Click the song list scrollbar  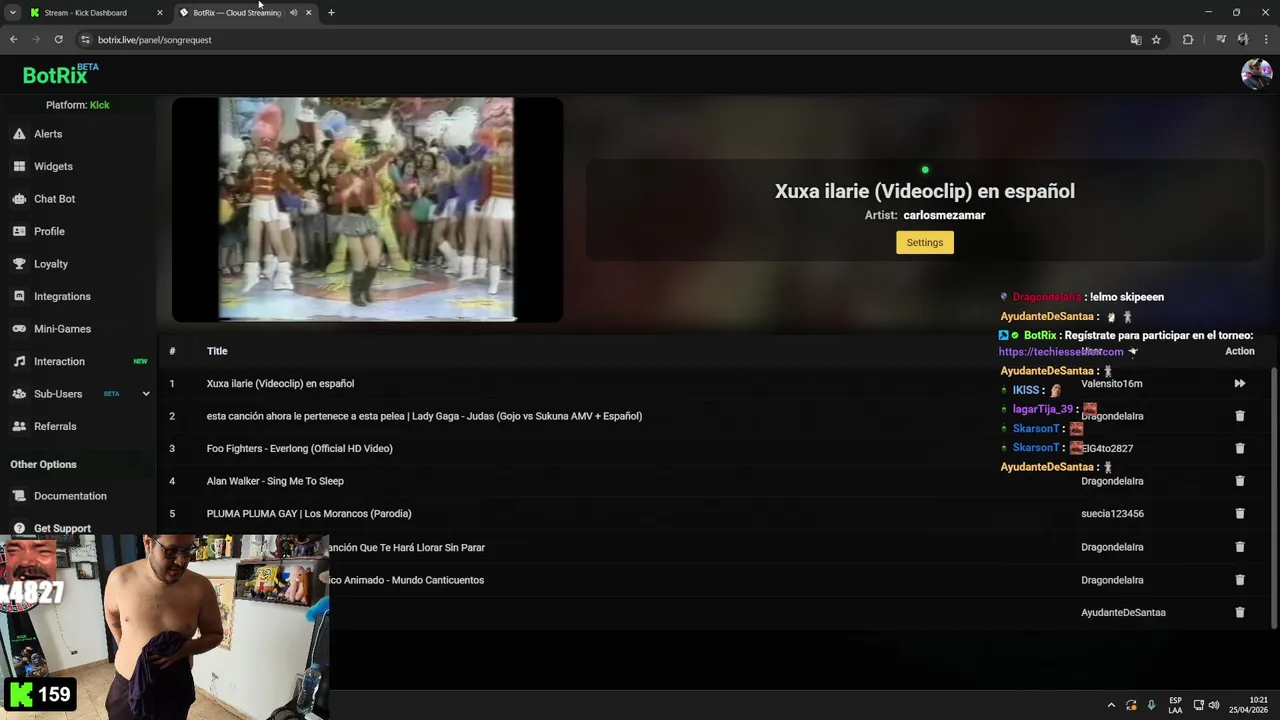1274,497
